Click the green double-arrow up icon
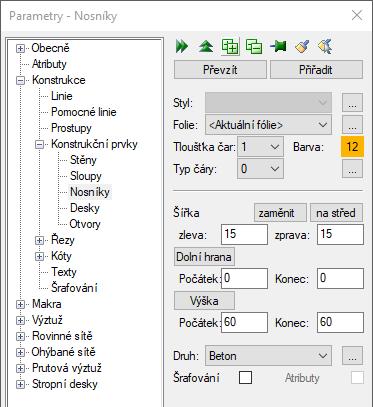 (x=206, y=46)
